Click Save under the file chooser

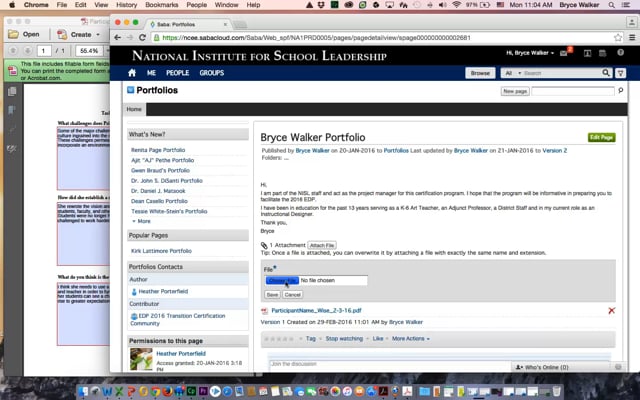[272, 295]
